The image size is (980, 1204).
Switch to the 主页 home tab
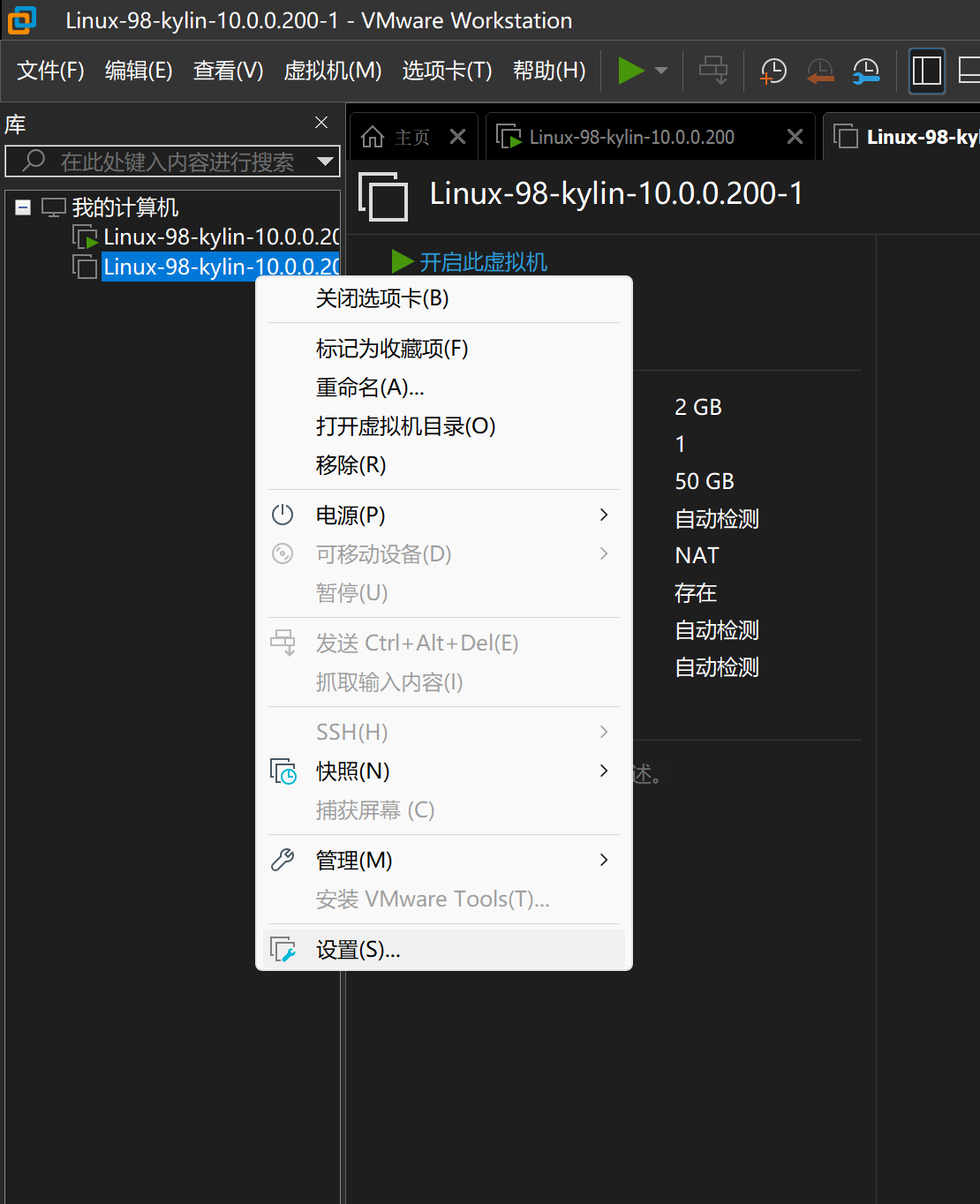click(x=411, y=137)
